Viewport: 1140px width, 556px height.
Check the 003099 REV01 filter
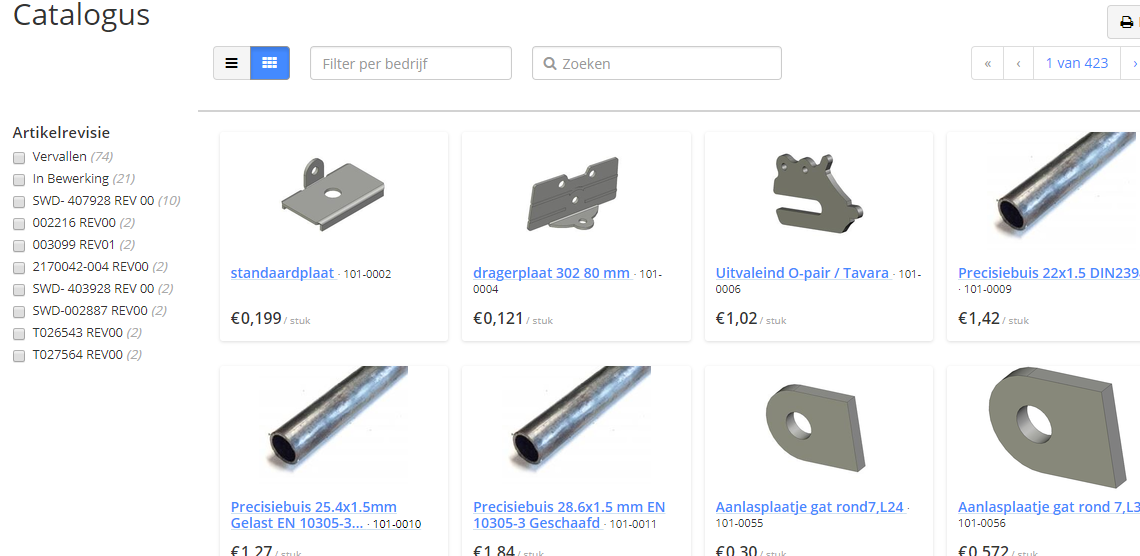click(x=19, y=245)
